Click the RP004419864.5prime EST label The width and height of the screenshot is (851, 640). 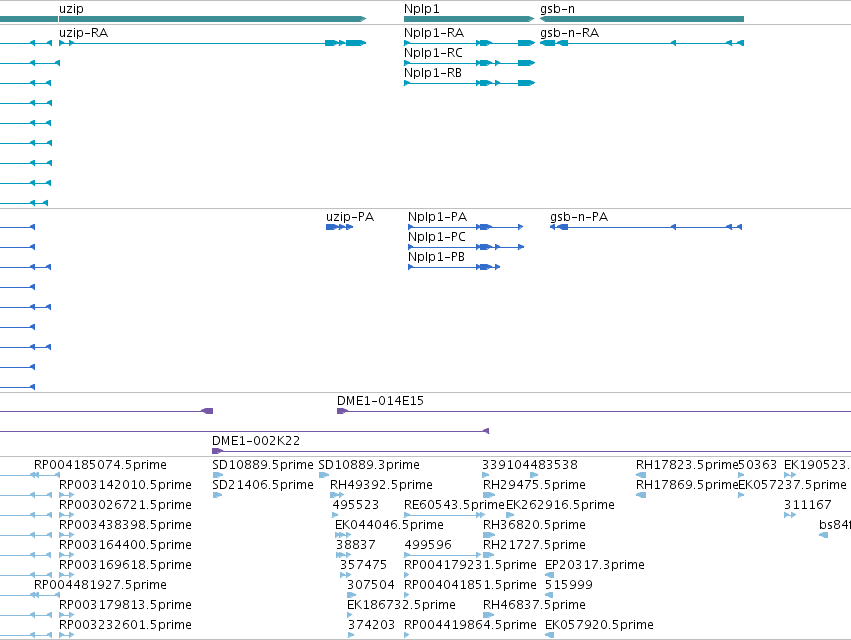[470, 624]
